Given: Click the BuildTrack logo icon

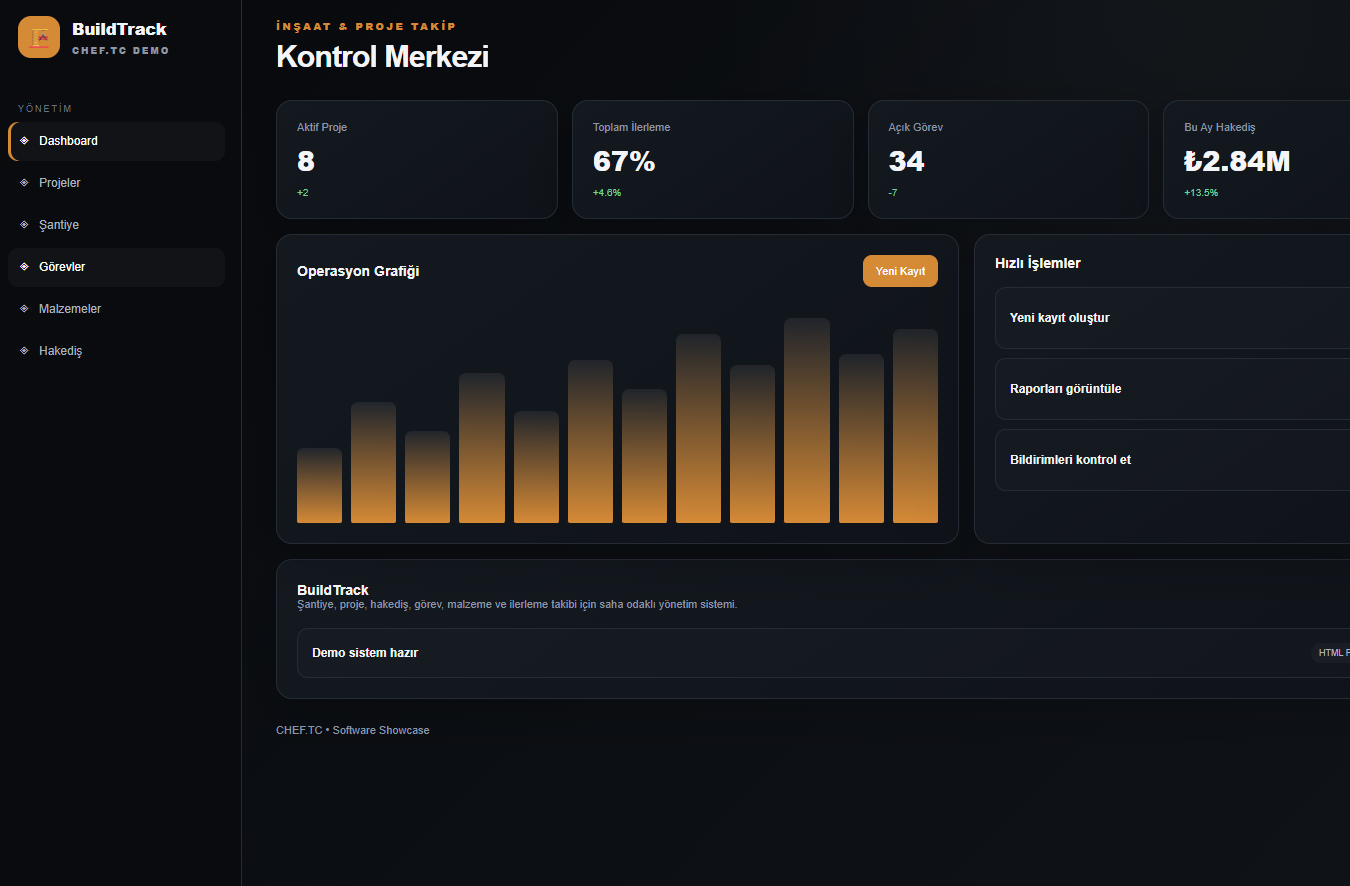Looking at the screenshot, I should 39,37.
